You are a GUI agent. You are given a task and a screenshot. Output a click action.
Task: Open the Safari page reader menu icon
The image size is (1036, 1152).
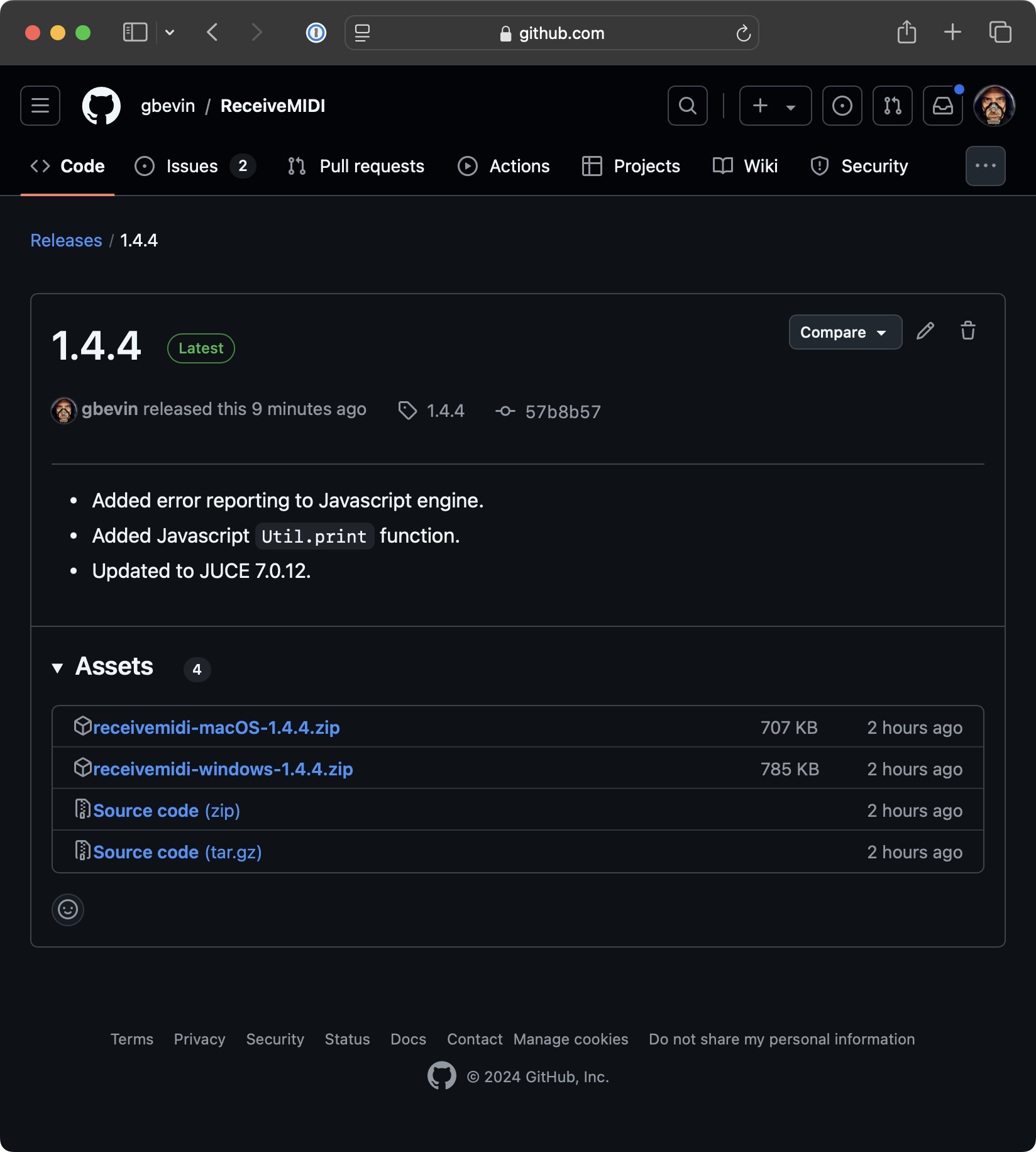pos(362,33)
